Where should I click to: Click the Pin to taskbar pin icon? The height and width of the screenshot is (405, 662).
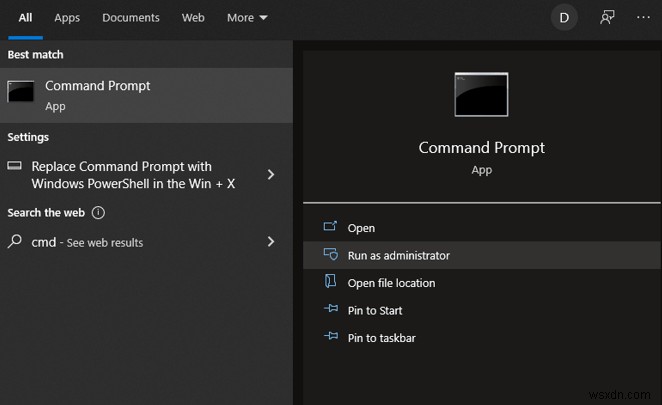(x=331, y=338)
